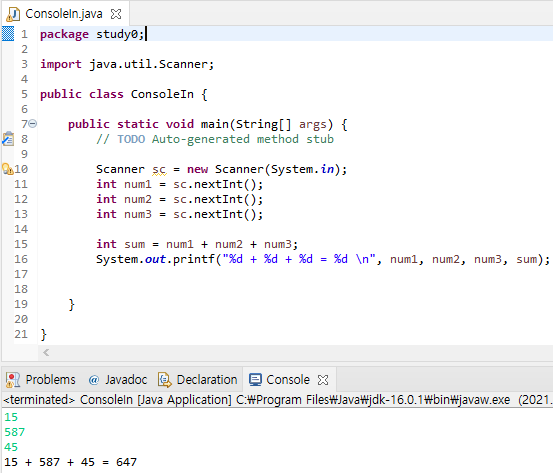
Task: Click the underlined 'sc' variable on line 10
Action: point(159,169)
